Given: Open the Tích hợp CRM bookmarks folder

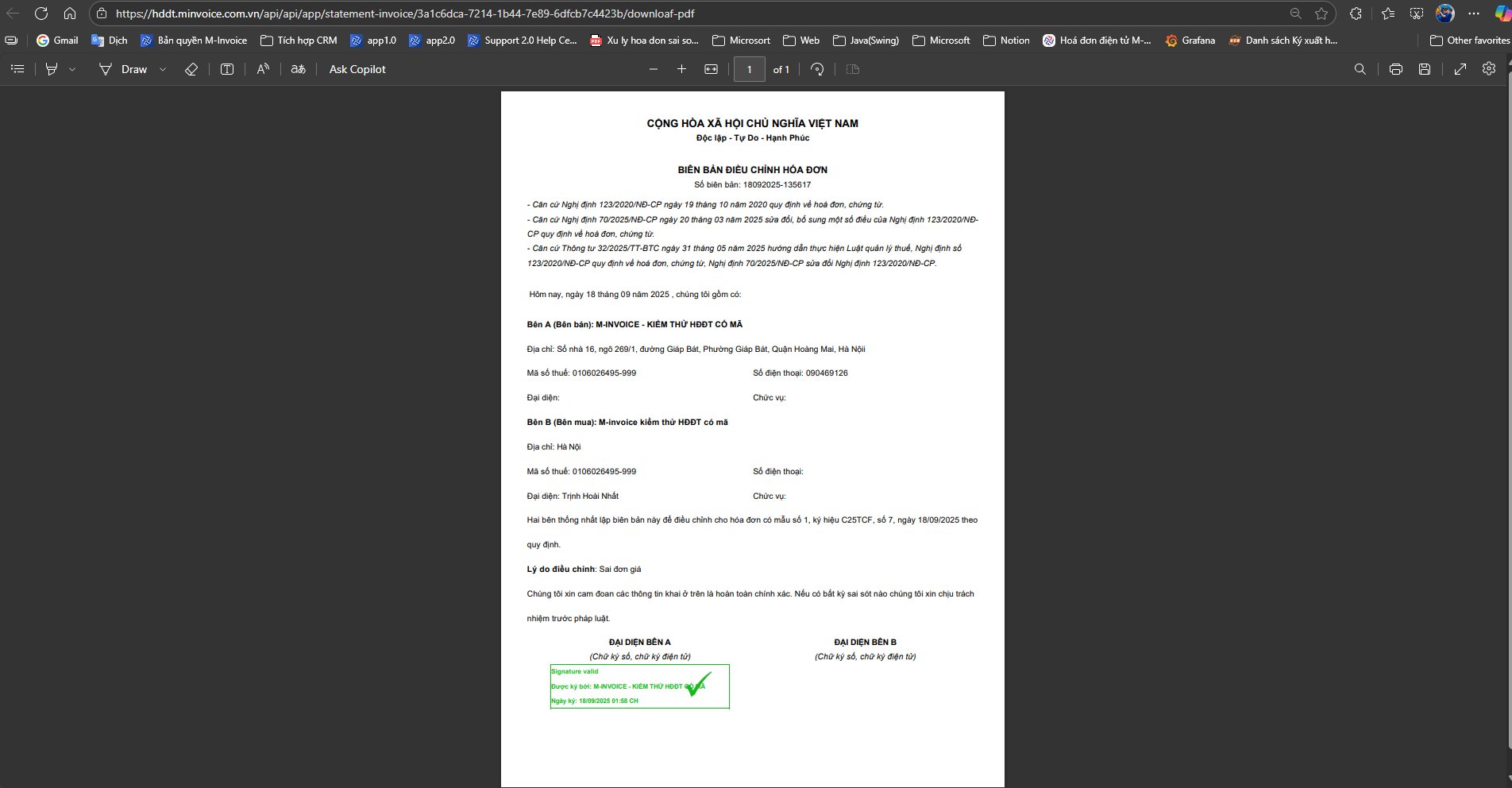Looking at the screenshot, I should click(299, 41).
